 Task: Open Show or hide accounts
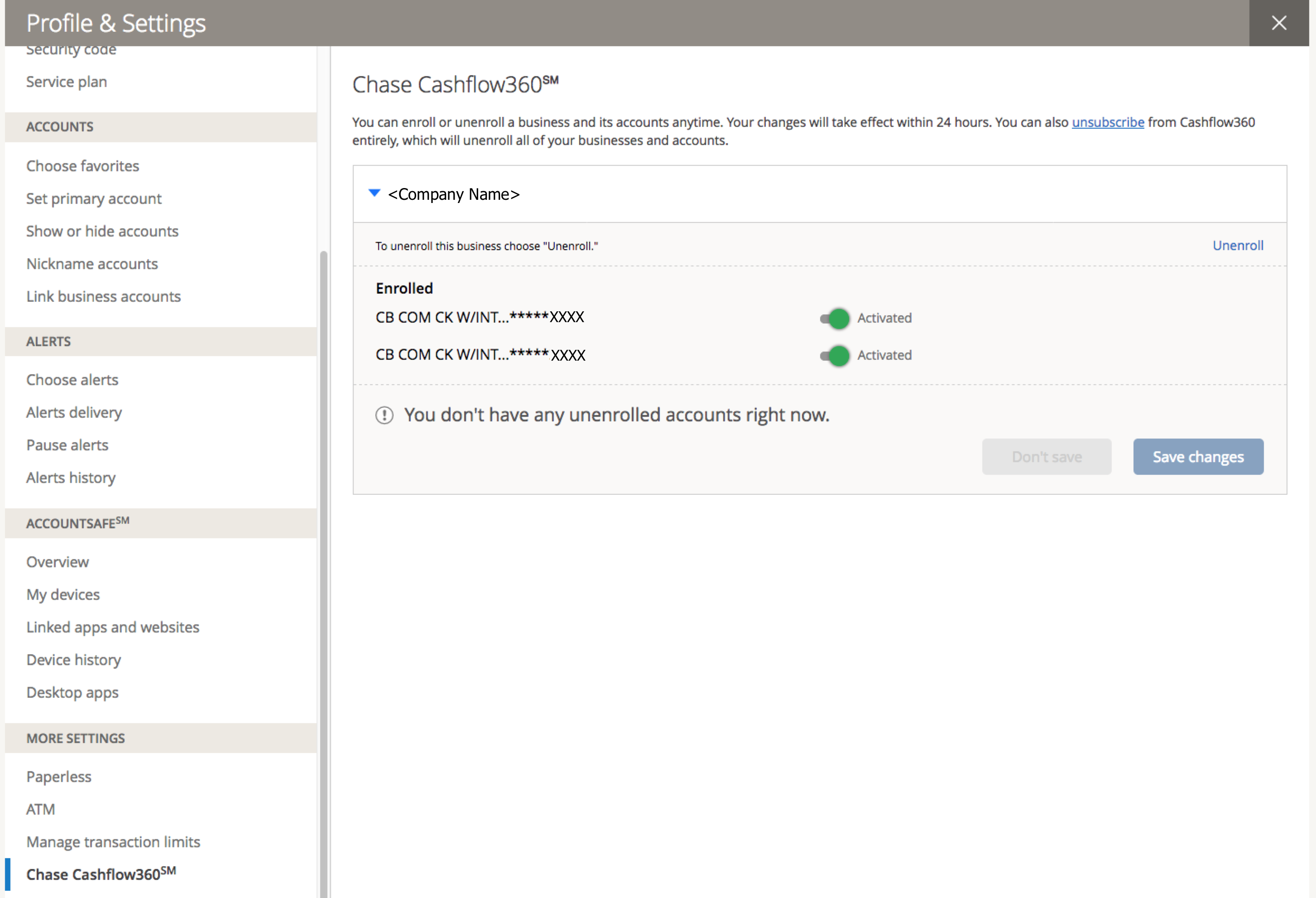pos(102,231)
